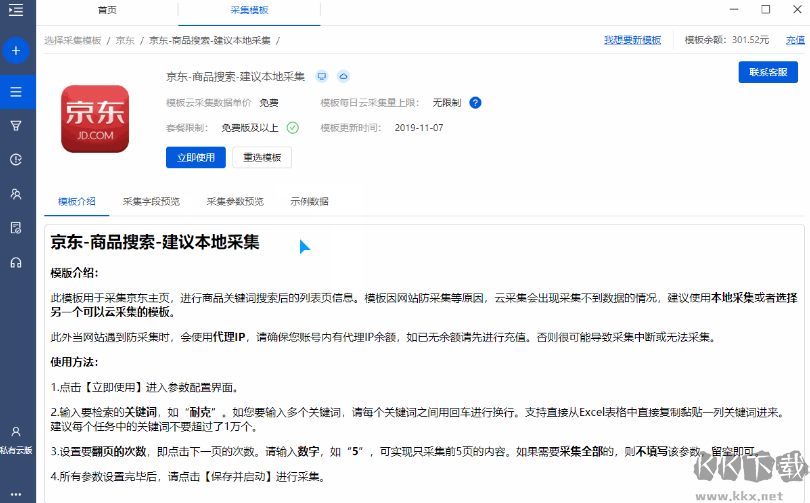Click the 重选模板 button
This screenshot has width=810, height=503.
(262, 158)
